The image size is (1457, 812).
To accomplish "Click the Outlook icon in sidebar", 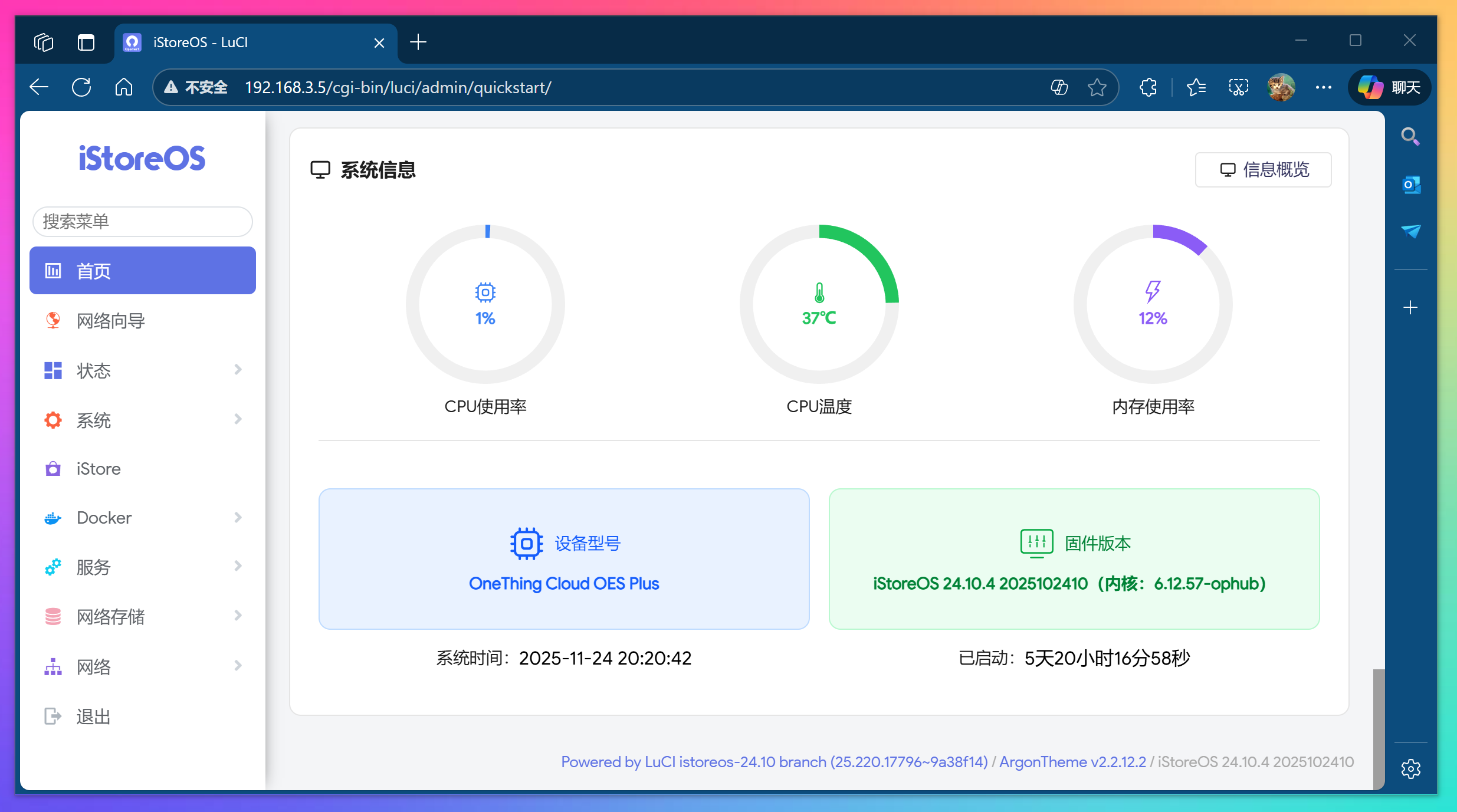I will coord(1411,185).
